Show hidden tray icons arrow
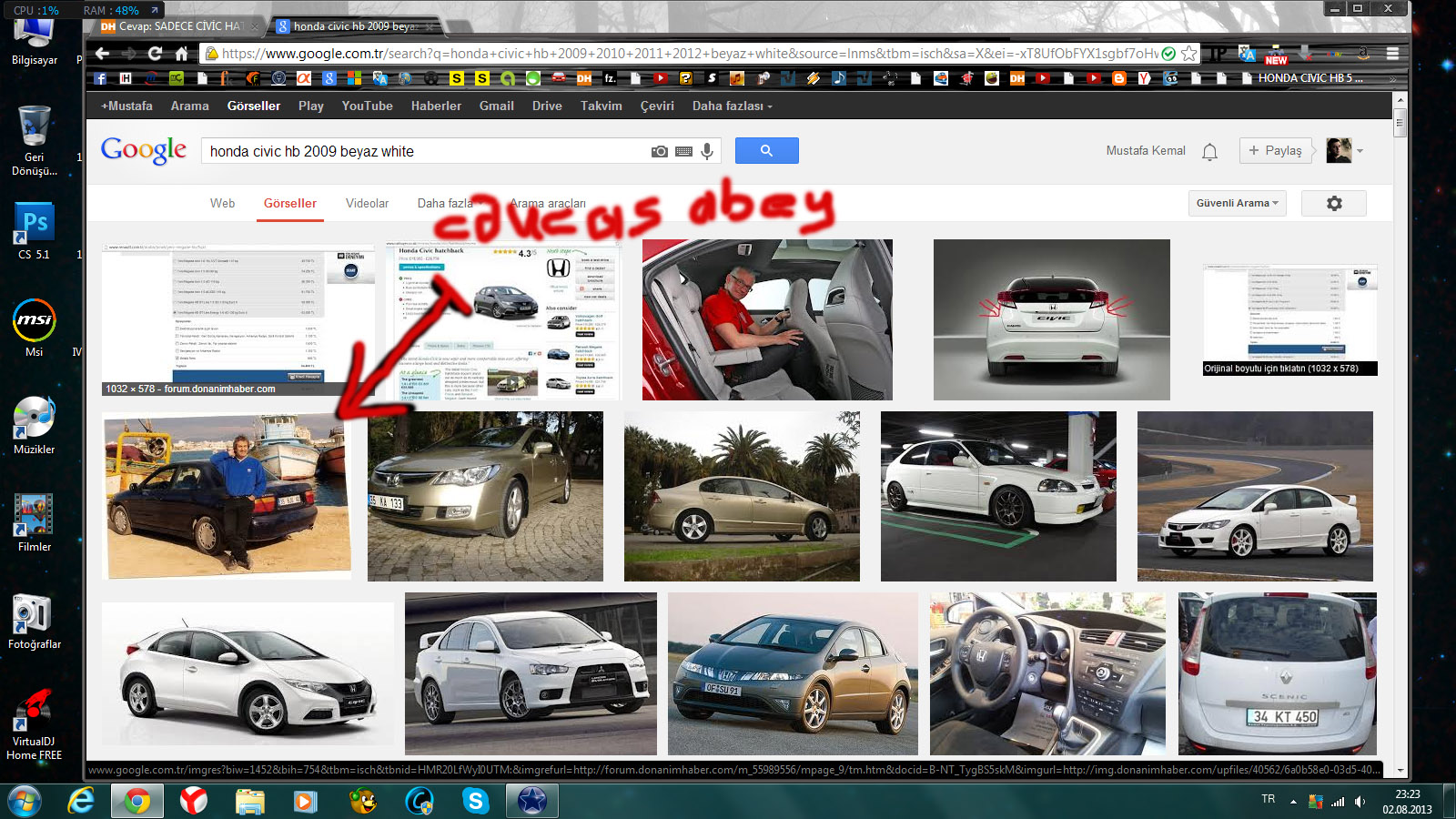 [1293, 802]
